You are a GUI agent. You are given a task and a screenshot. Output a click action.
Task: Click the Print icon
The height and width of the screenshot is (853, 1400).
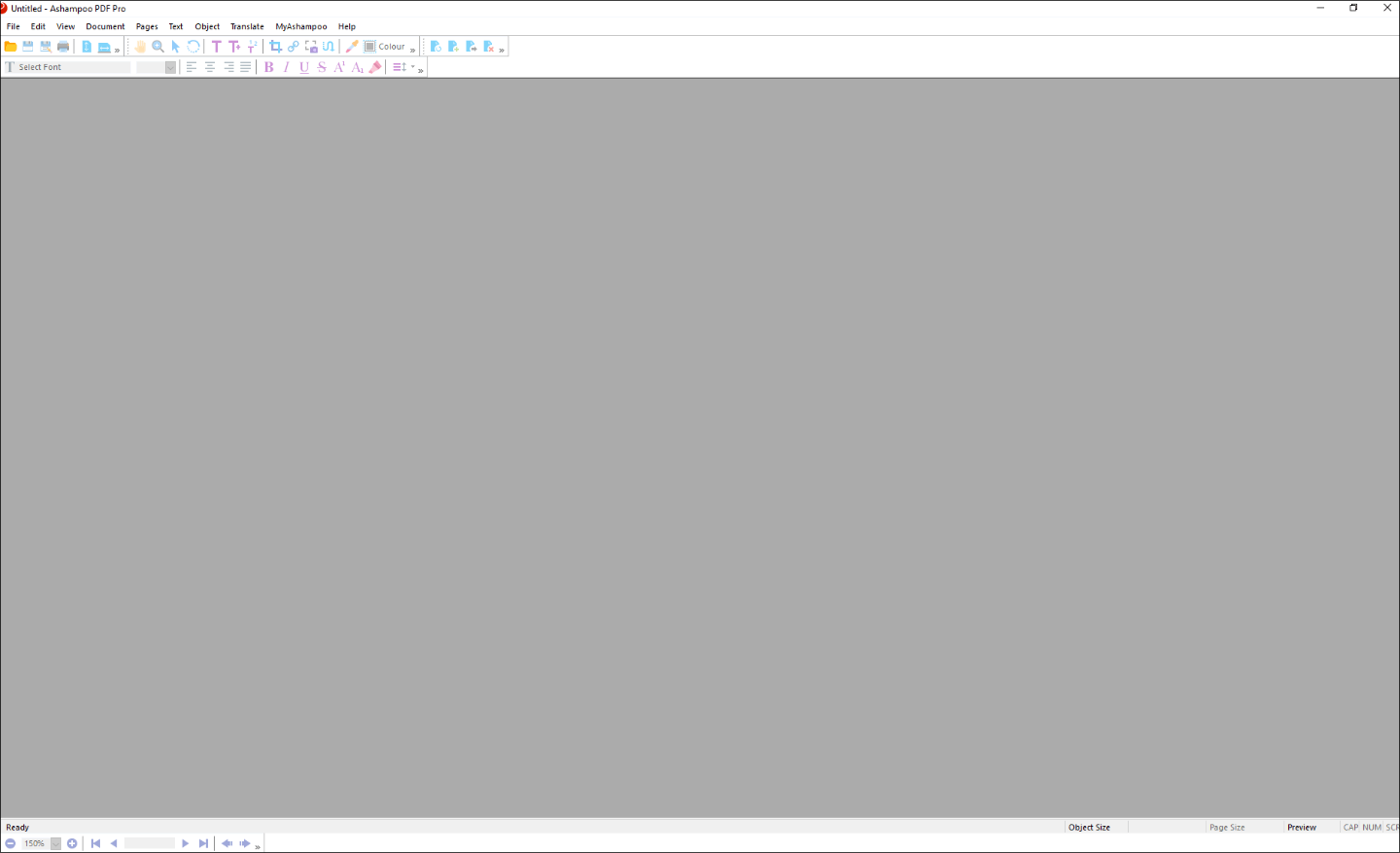click(x=63, y=47)
